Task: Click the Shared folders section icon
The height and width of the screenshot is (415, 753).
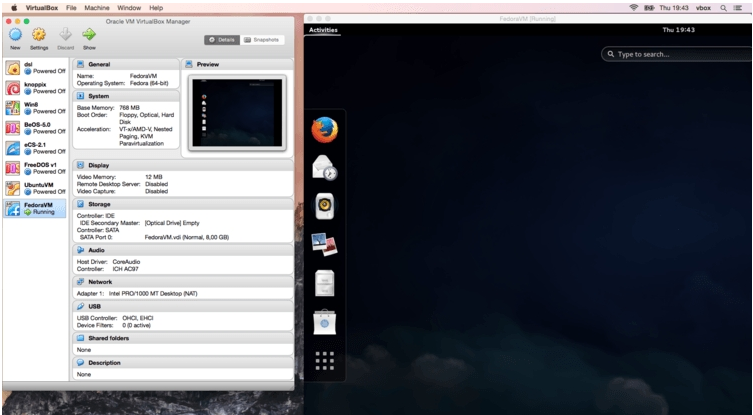Action: 80,338
